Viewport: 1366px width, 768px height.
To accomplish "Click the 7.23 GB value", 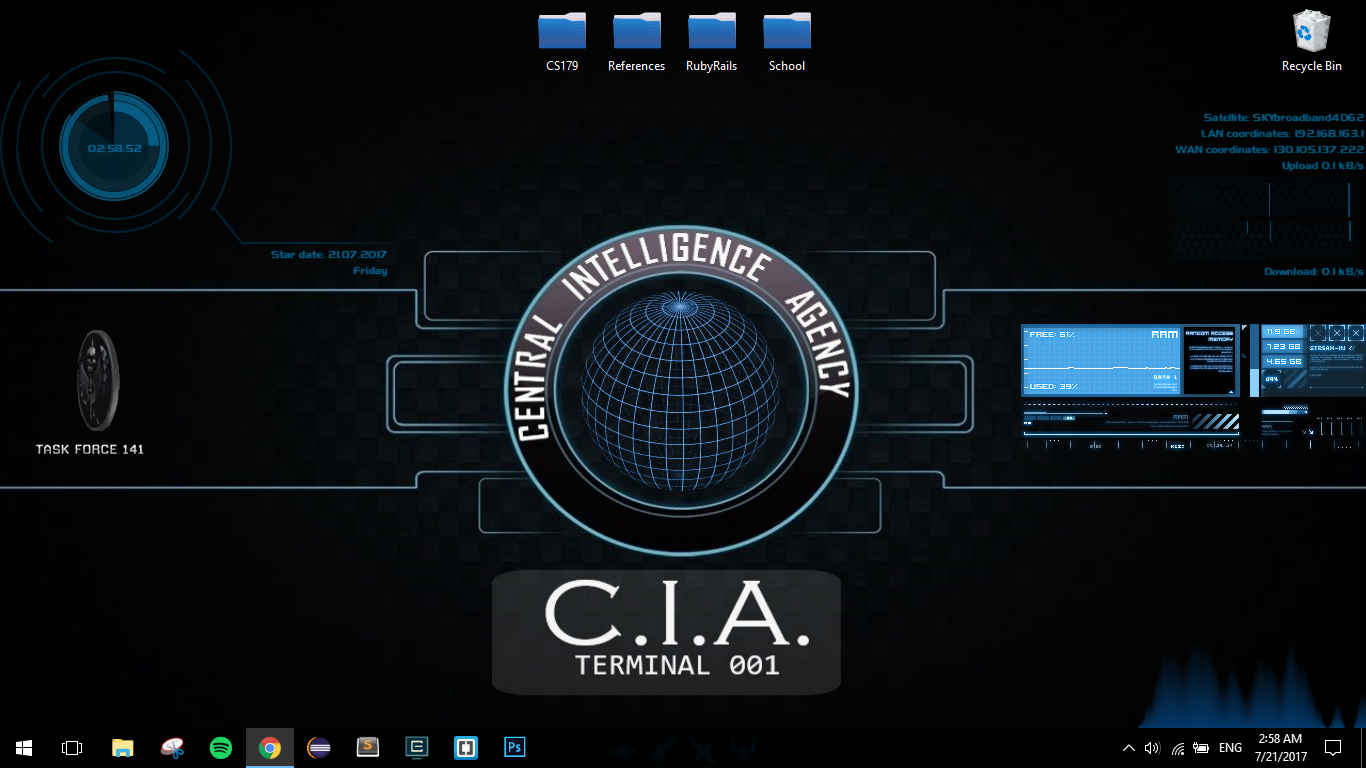I will (x=1282, y=347).
